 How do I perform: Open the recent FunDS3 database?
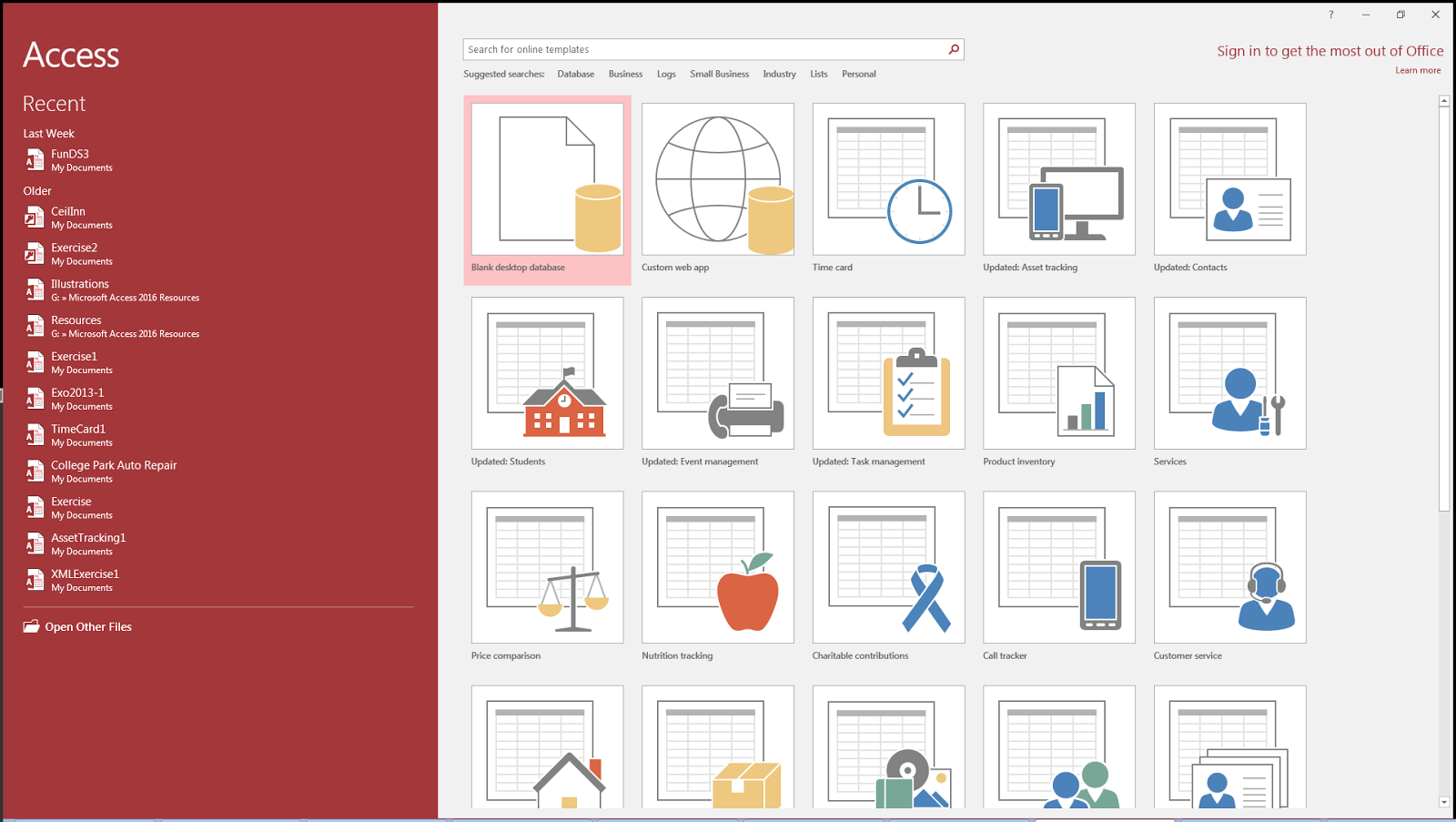[73, 154]
